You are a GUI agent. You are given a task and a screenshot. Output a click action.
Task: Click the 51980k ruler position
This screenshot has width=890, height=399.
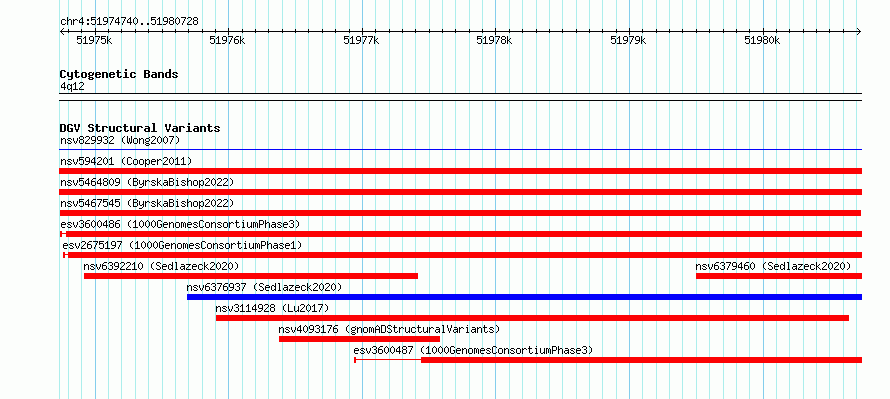pyautogui.click(x=762, y=40)
